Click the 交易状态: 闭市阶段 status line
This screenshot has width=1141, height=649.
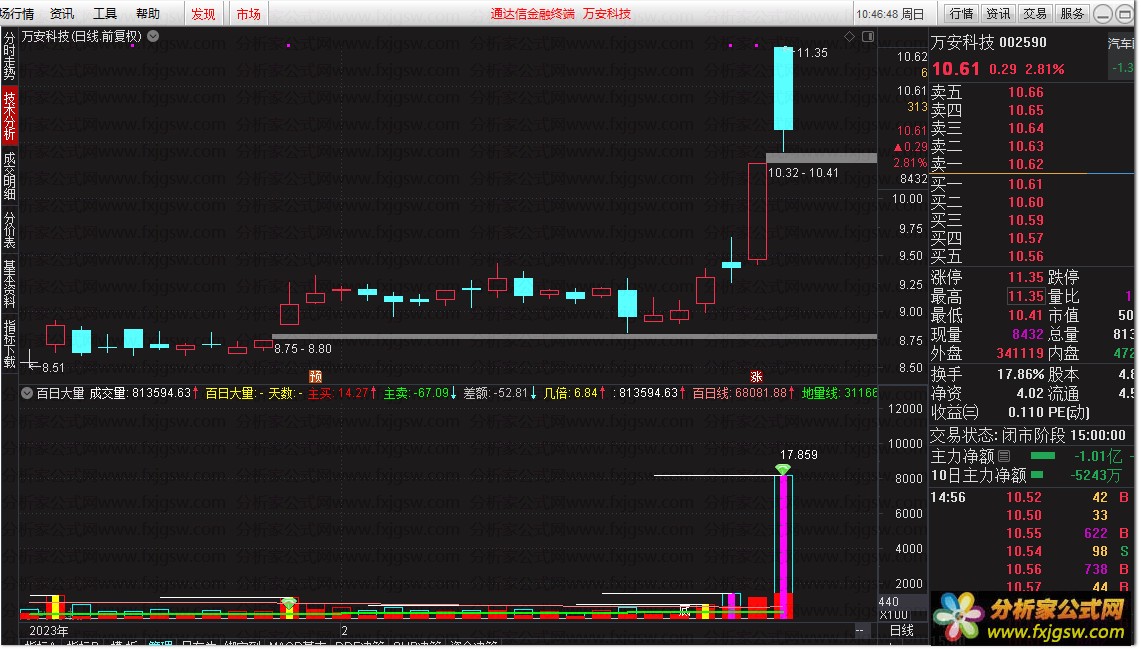pyautogui.click(x=1027, y=435)
